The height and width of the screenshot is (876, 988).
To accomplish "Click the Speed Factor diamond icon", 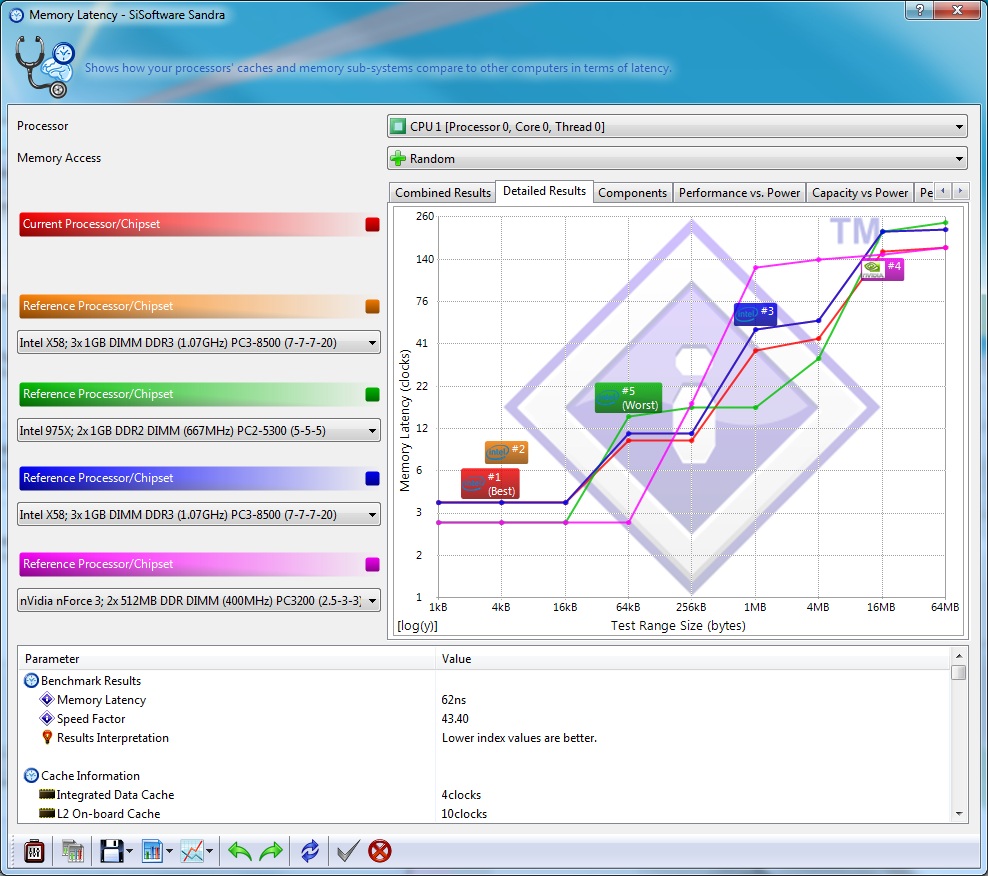I will pos(47,718).
